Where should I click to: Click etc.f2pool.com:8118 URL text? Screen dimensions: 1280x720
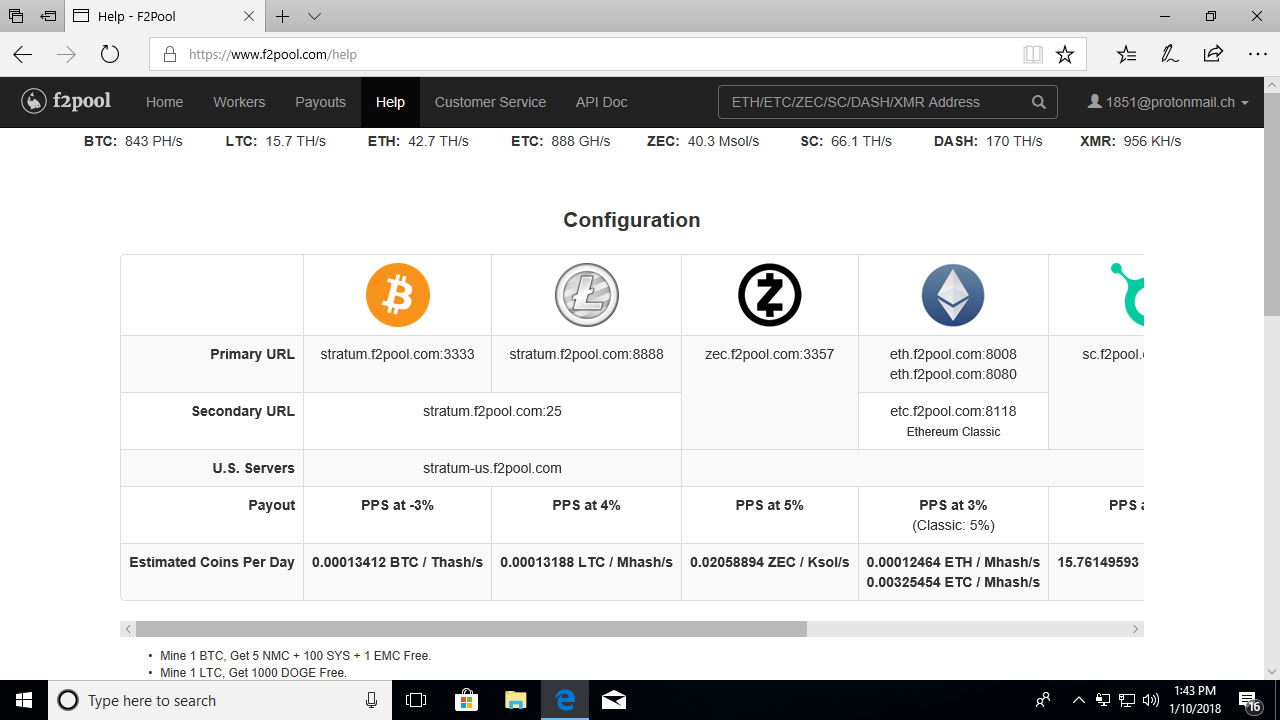click(x=953, y=411)
